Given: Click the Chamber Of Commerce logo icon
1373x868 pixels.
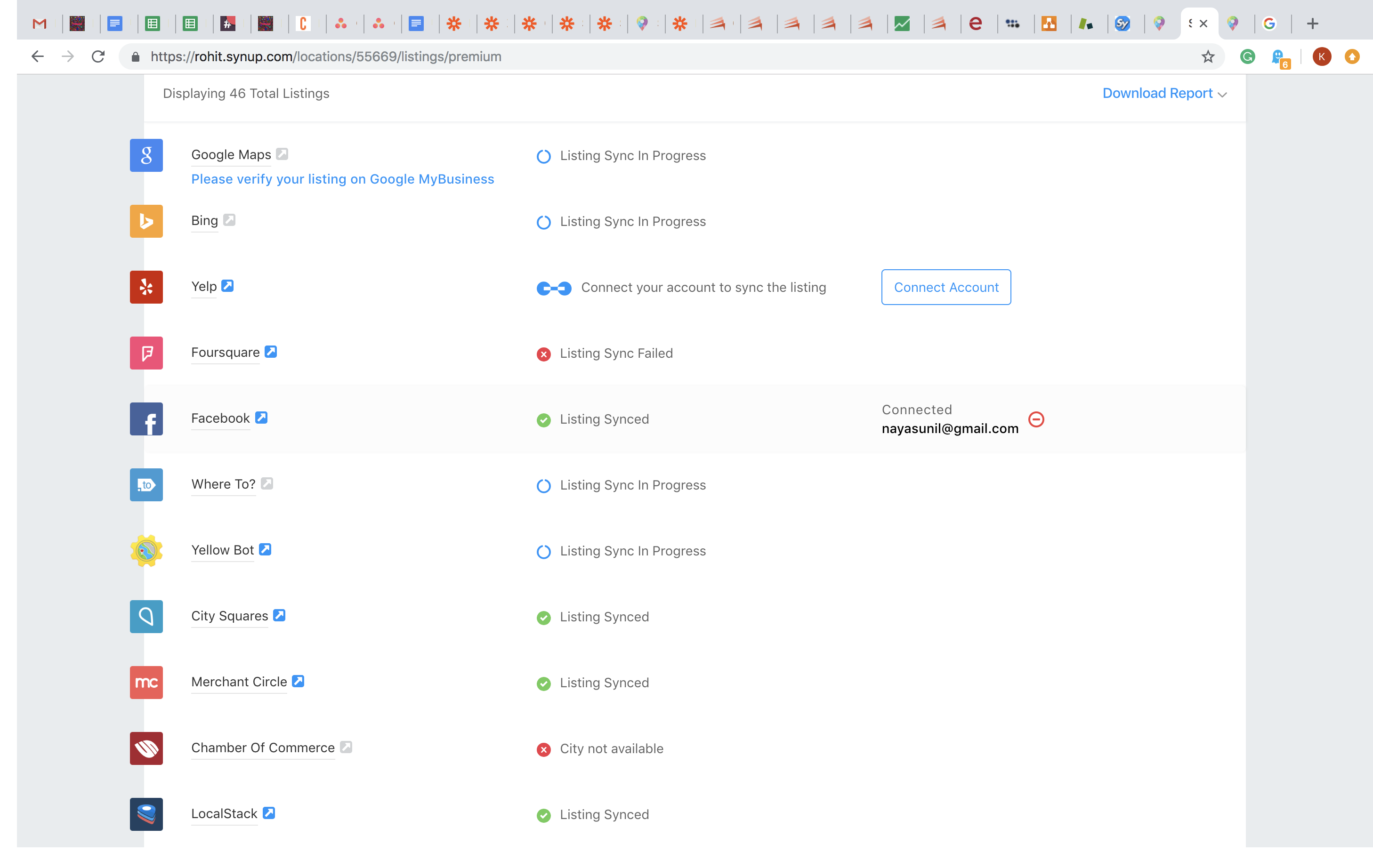Looking at the screenshot, I should 146,748.
